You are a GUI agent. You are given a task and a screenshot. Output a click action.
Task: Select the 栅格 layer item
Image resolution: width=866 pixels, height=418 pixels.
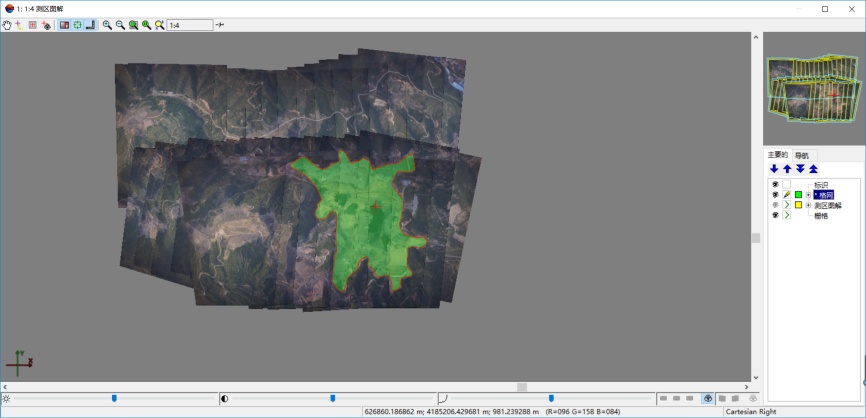pos(821,215)
